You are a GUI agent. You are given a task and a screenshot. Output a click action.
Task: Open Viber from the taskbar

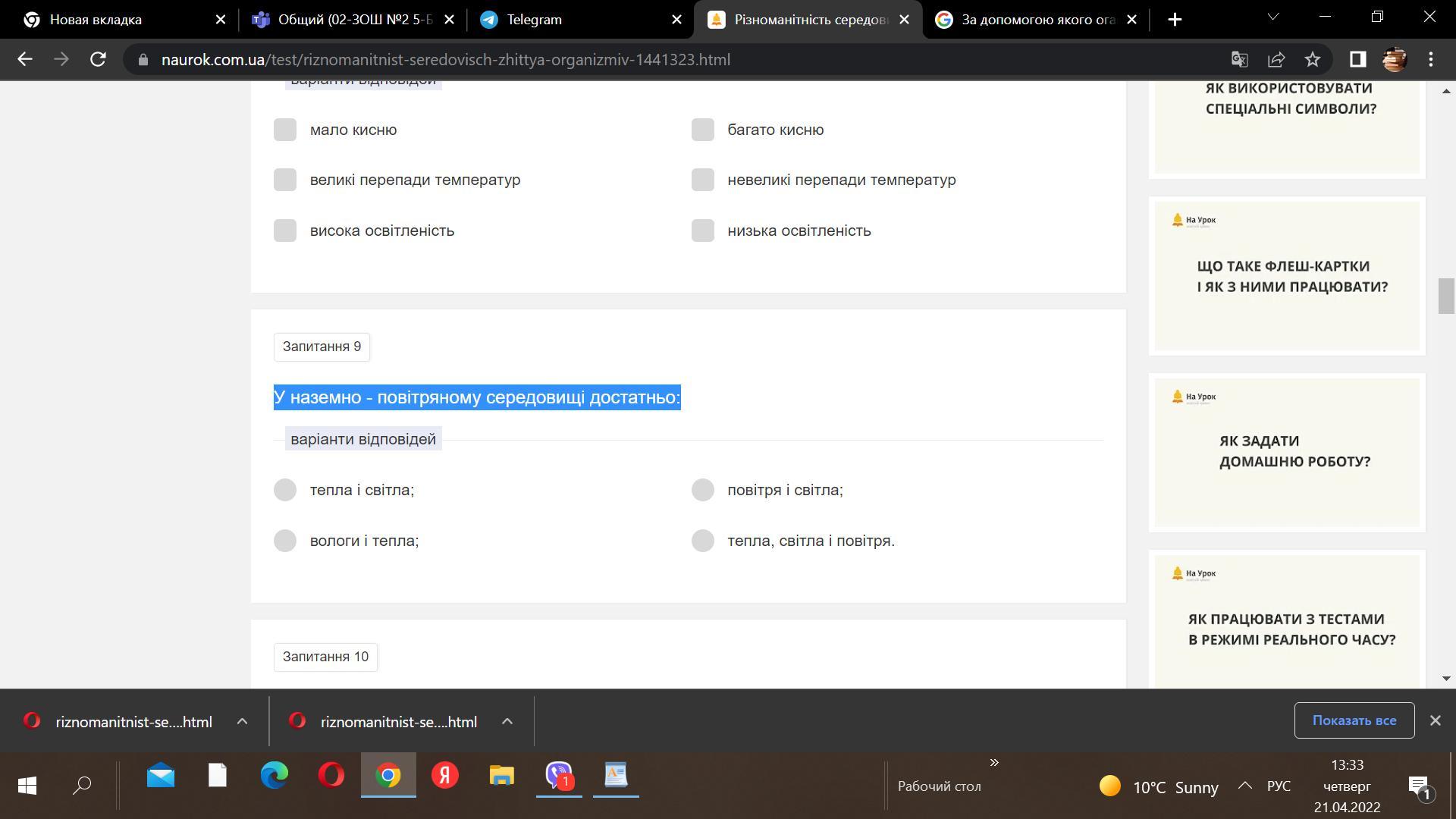click(559, 775)
